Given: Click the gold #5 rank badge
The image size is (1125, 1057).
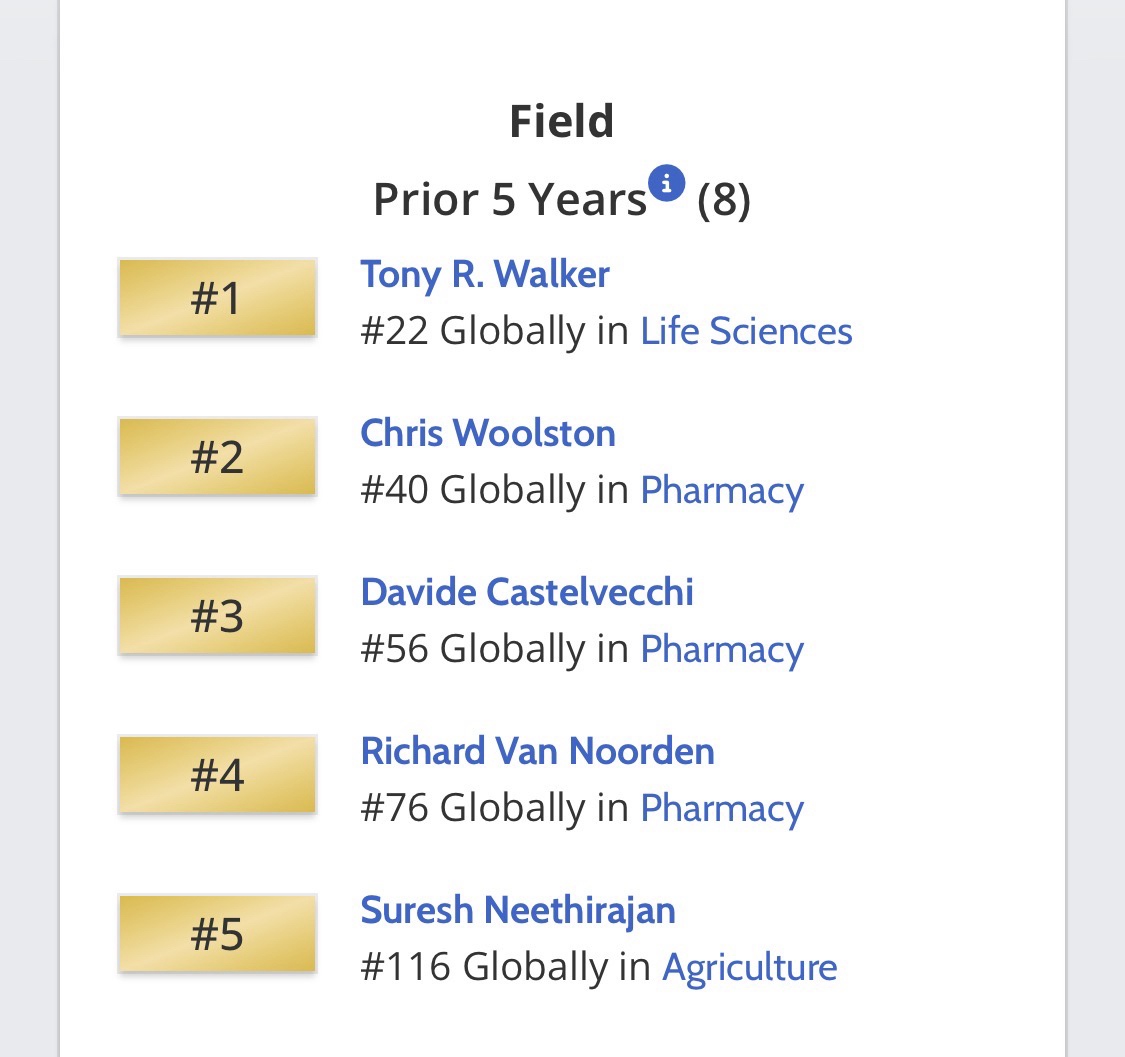Looking at the screenshot, I should point(217,934).
